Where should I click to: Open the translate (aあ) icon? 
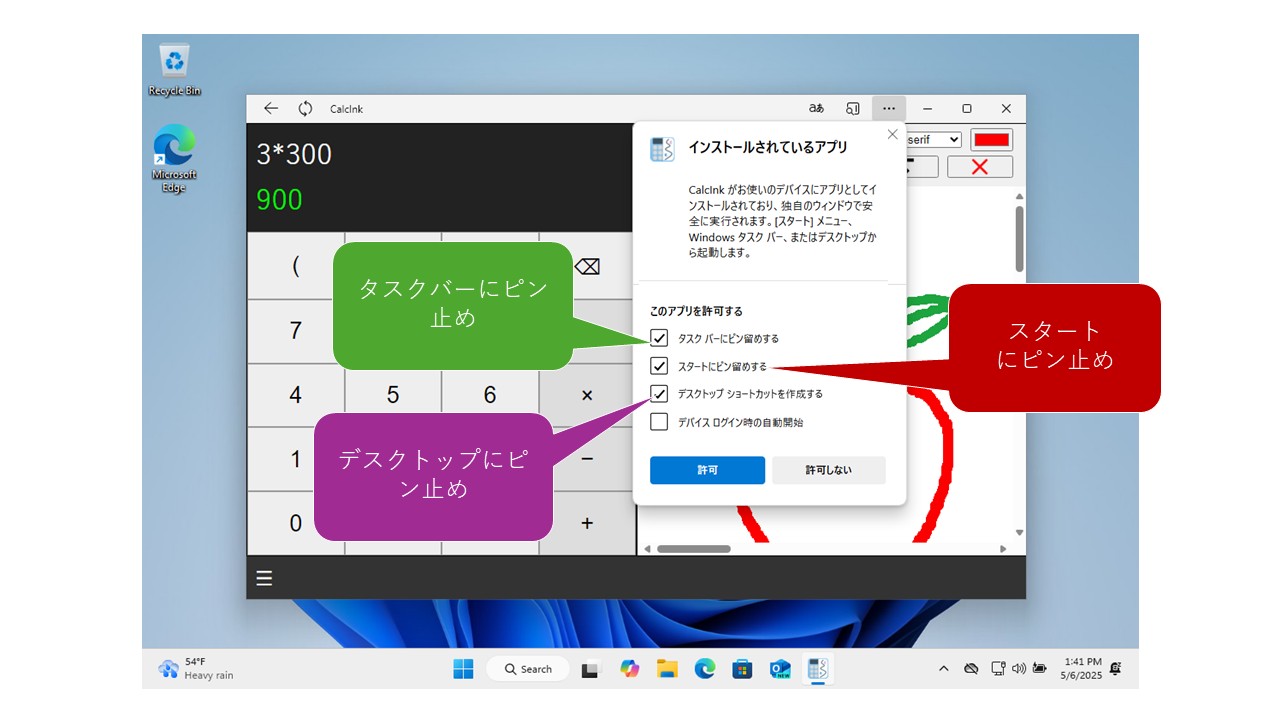click(816, 108)
